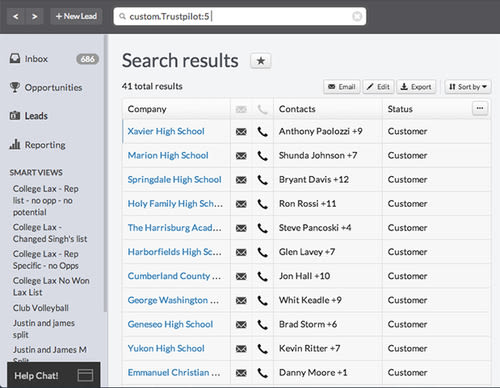The height and width of the screenshot is (388, 500).
Task: Click the bulk Edit button
Action: coord(378,87)
